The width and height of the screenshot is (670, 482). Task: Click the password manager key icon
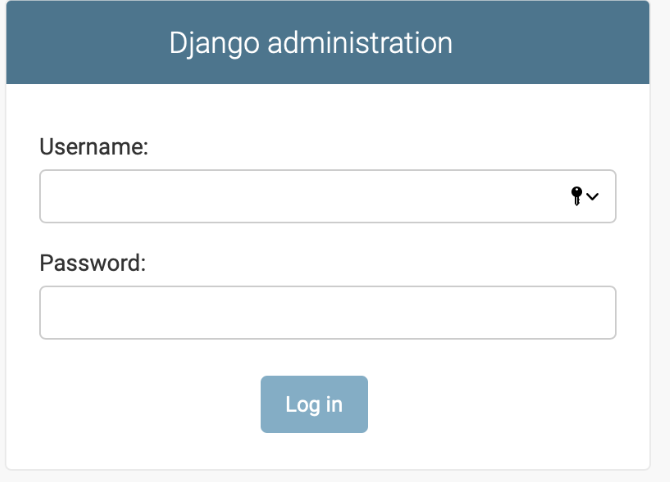tap(576, 196)
